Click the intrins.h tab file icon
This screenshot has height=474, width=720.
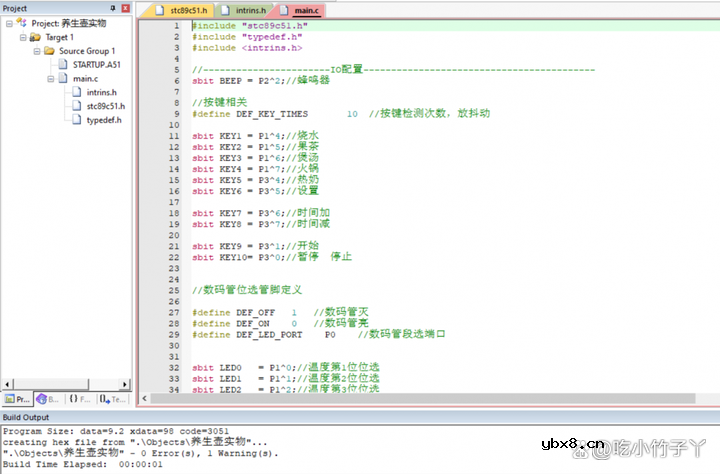[225, 10]
